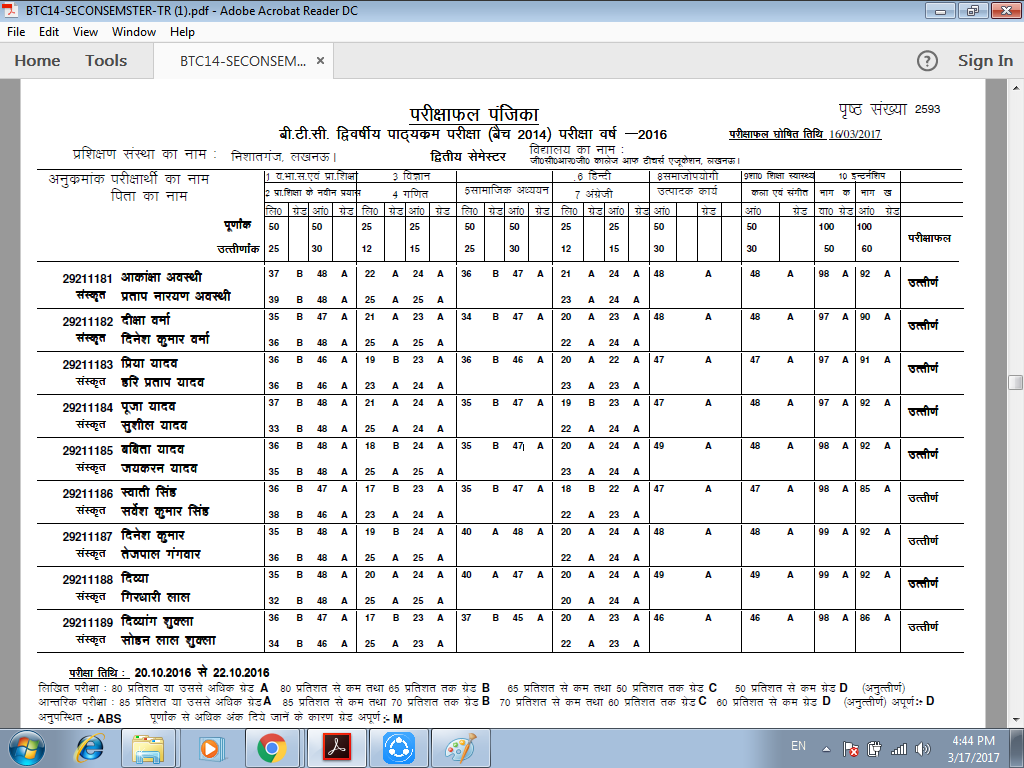Open the Paint taskbar icon
The image size is (1024, 768).
460,748
